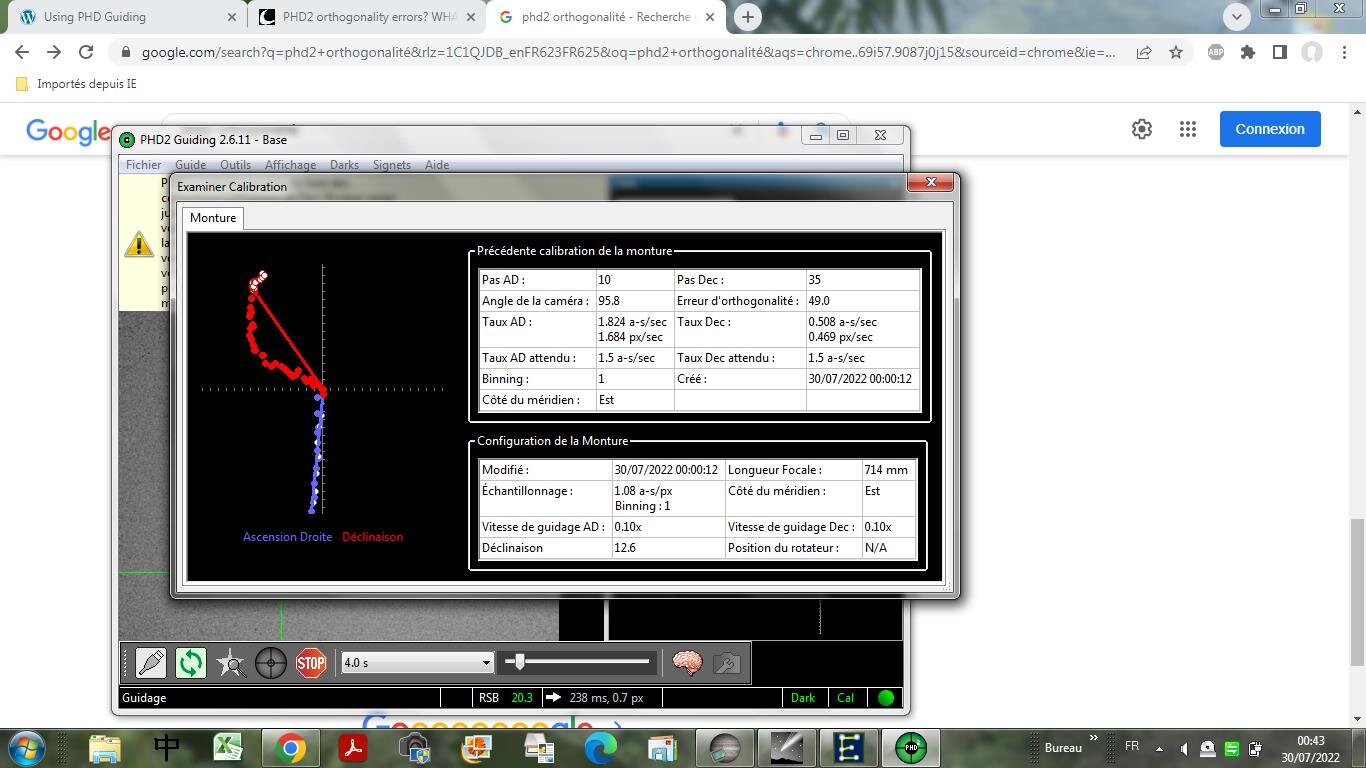Close the 'Using PHD Guiding' tab

coord(232,17)
